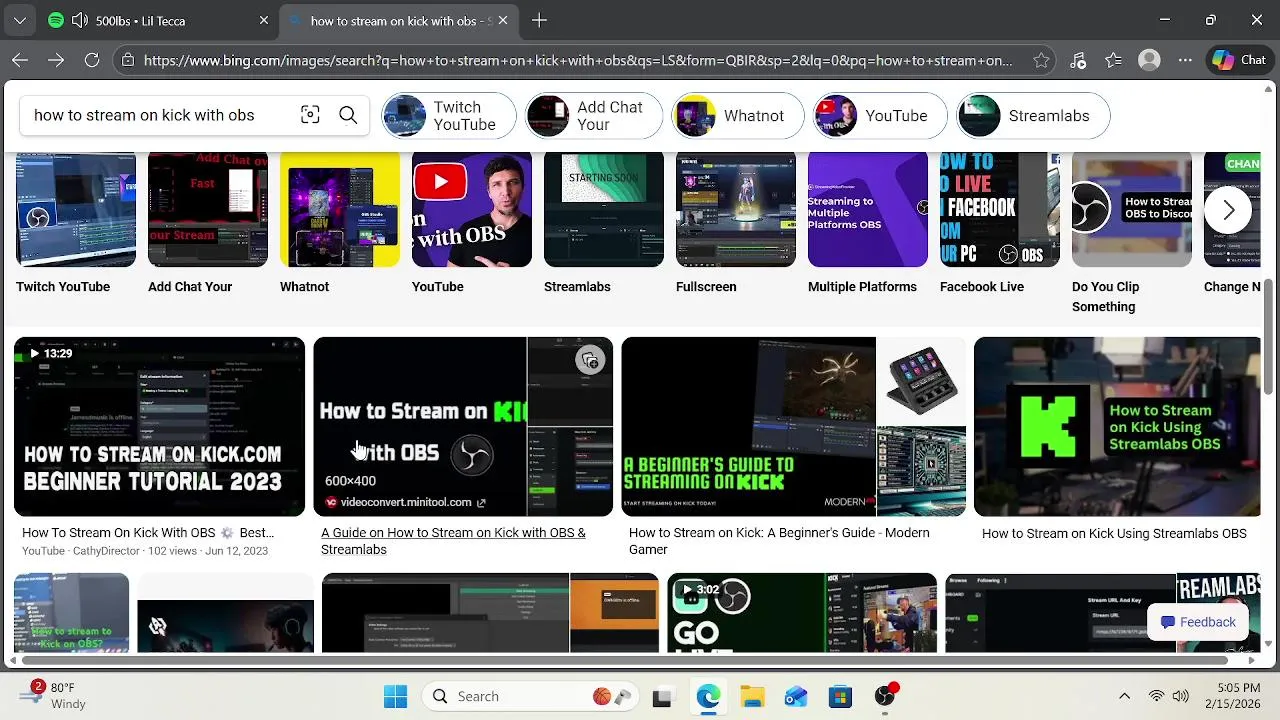The width and height of the screenshot is (1280, 720).
Task: Select the Add Chat Your suggestion chip
Action: coord(594,115)
